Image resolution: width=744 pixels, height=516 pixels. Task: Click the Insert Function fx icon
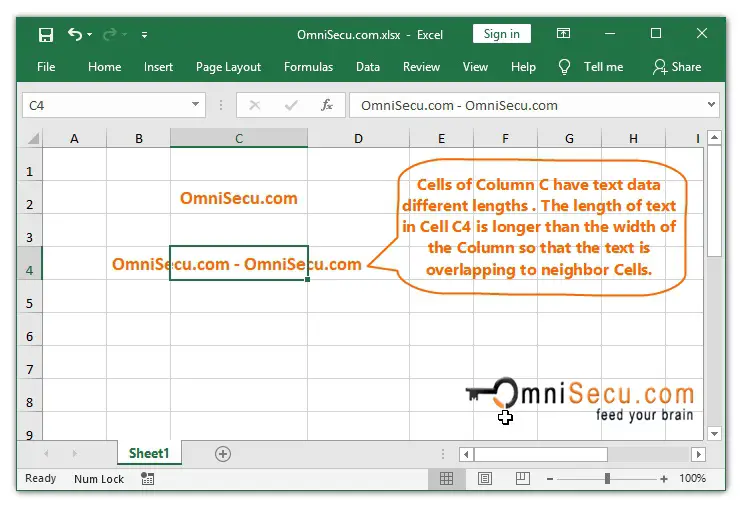point(326,105)
